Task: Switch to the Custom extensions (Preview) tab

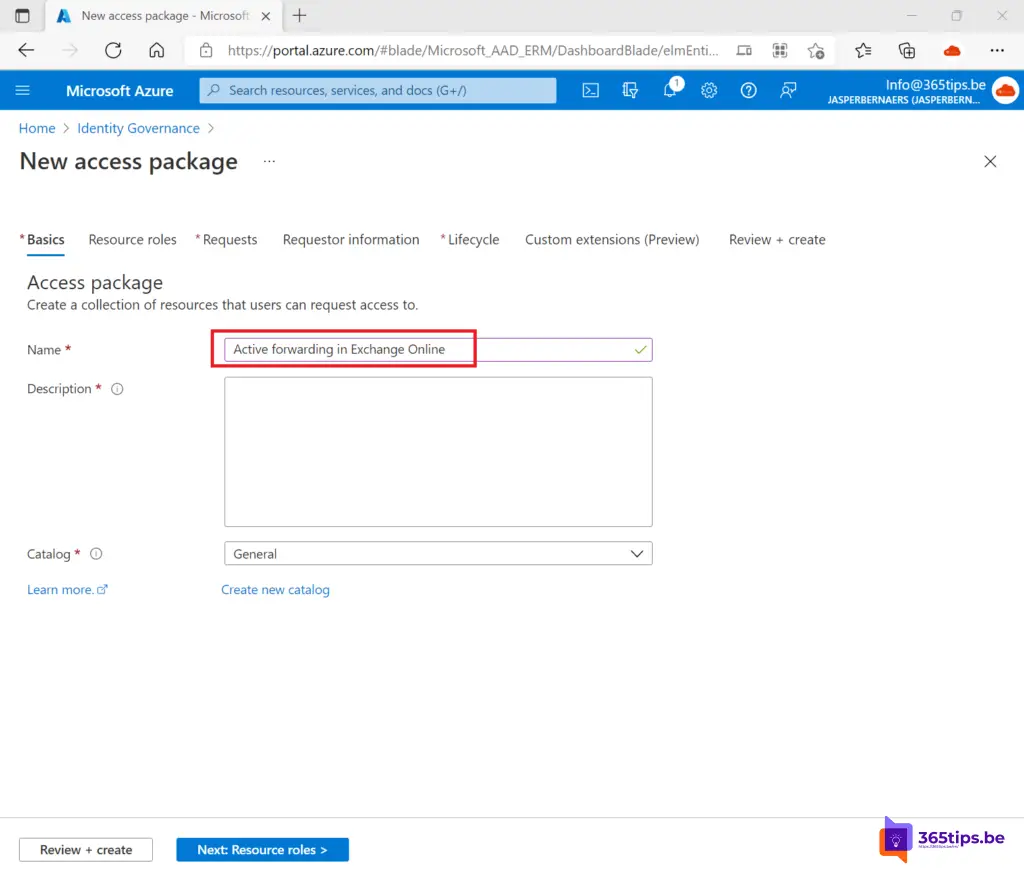Action: [612, 240]
